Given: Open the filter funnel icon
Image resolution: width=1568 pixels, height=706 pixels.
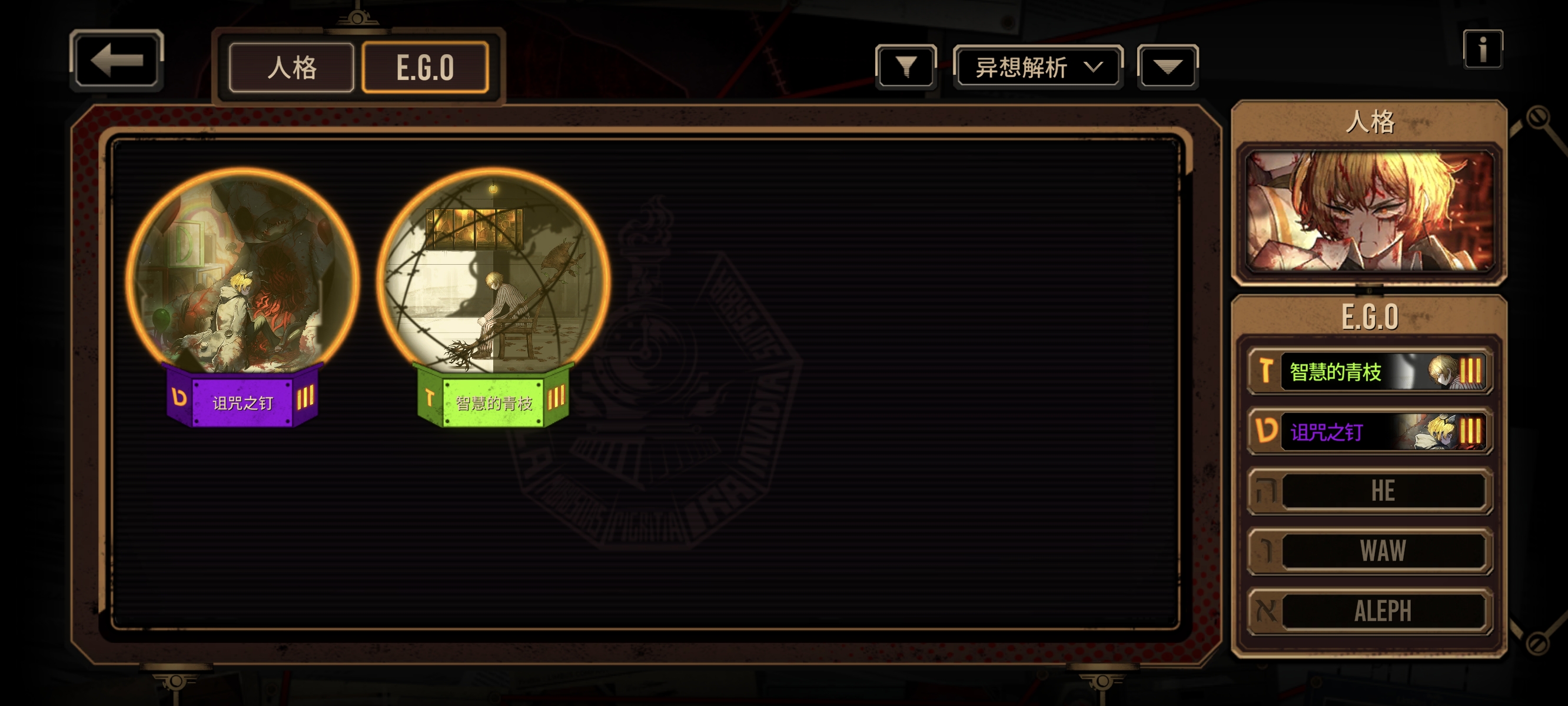Looking at the screenshot, I should 906,66.
